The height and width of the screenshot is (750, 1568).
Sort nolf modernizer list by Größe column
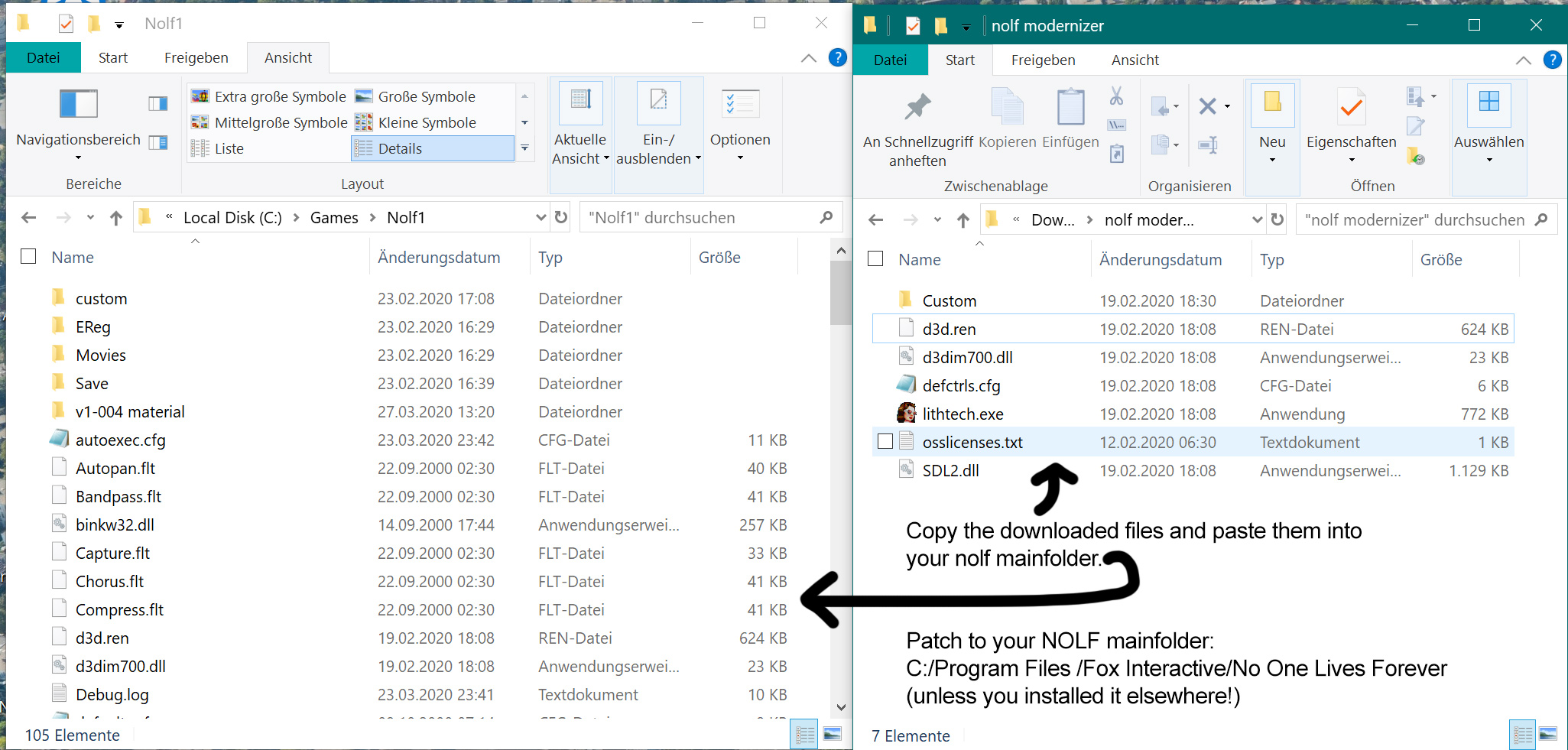point(1441,260)
